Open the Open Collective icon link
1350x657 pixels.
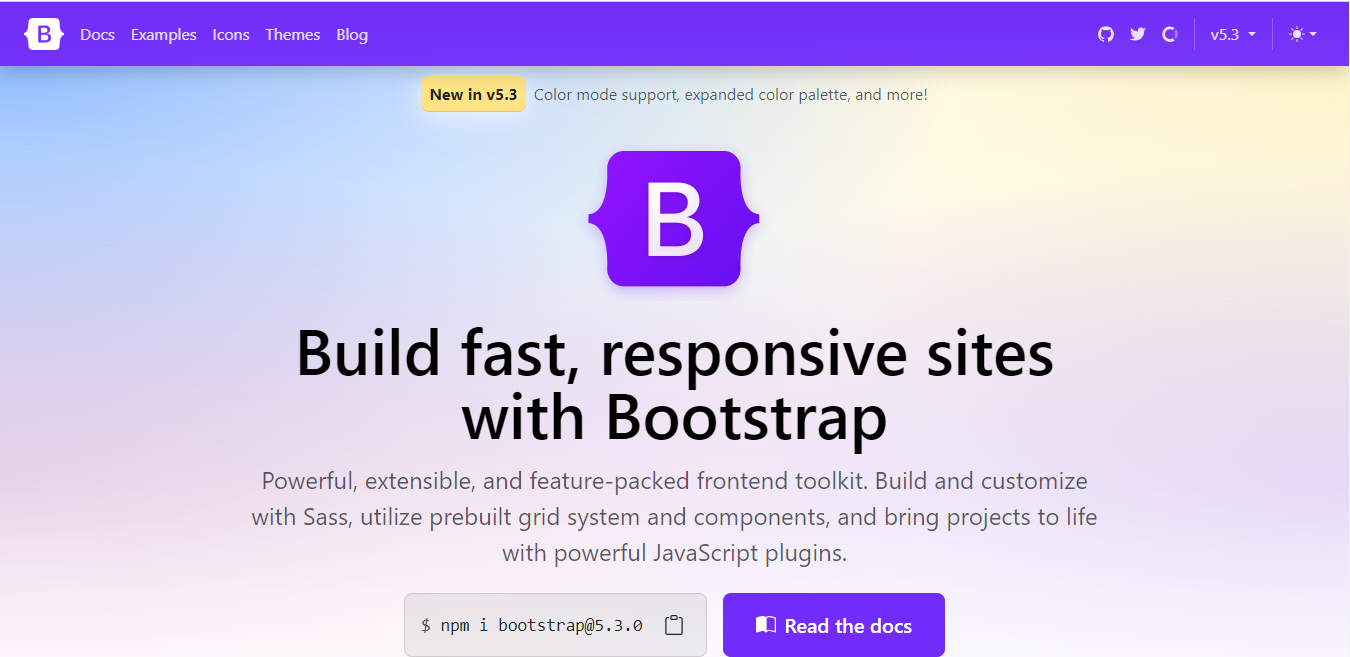click(1169, 34)
